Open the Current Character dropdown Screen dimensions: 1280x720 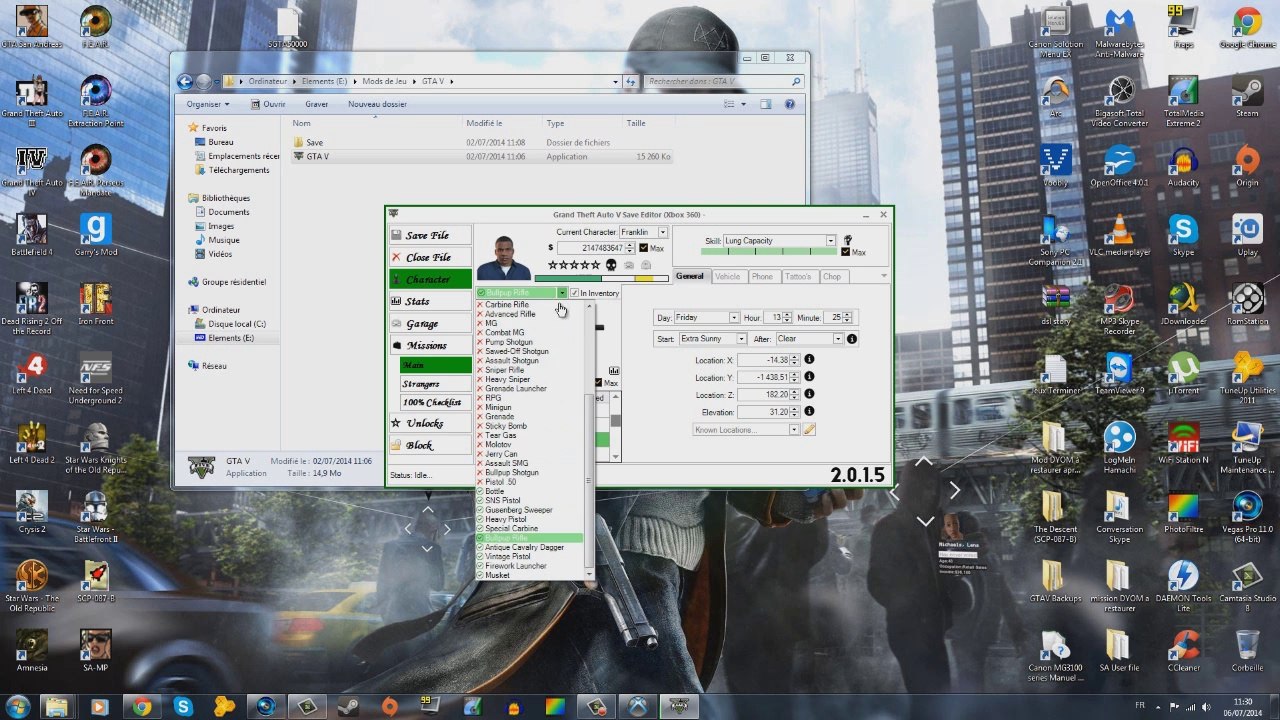(643, 232)
